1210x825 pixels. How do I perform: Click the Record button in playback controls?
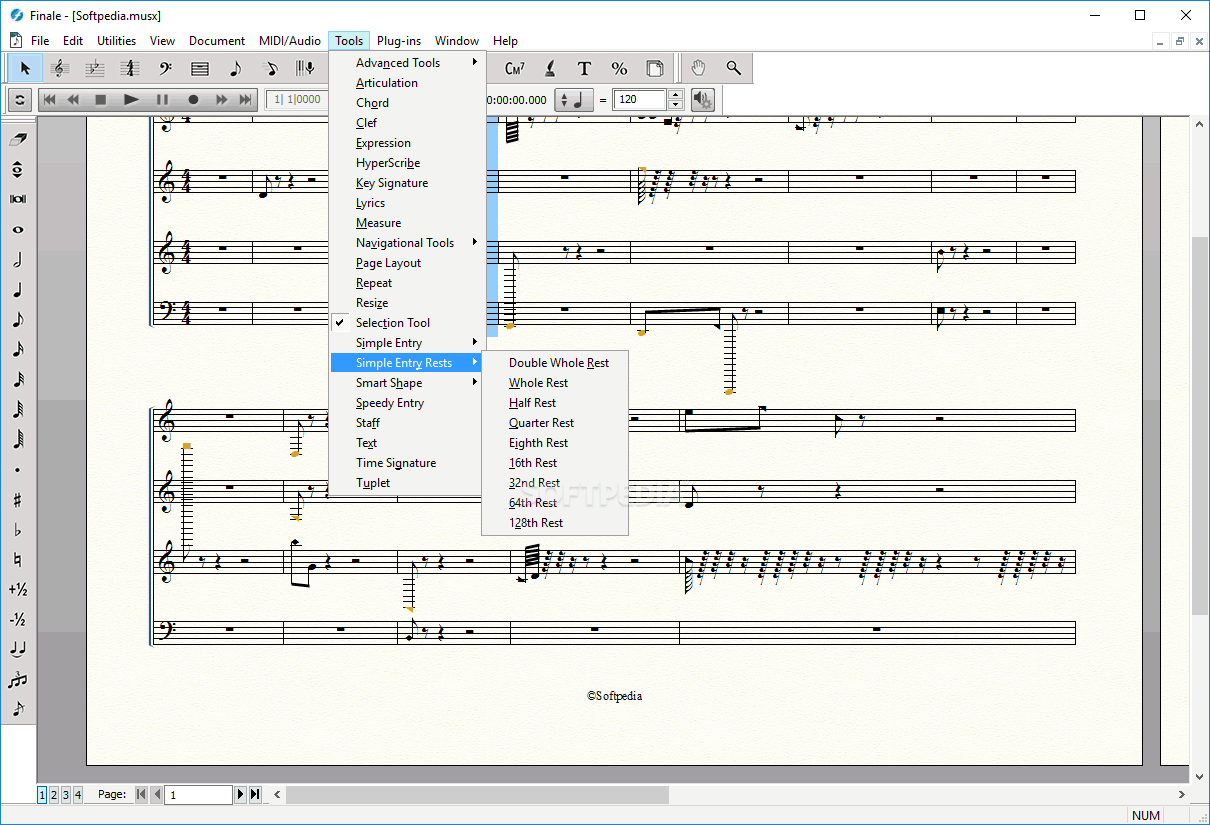tap(193, 100)
